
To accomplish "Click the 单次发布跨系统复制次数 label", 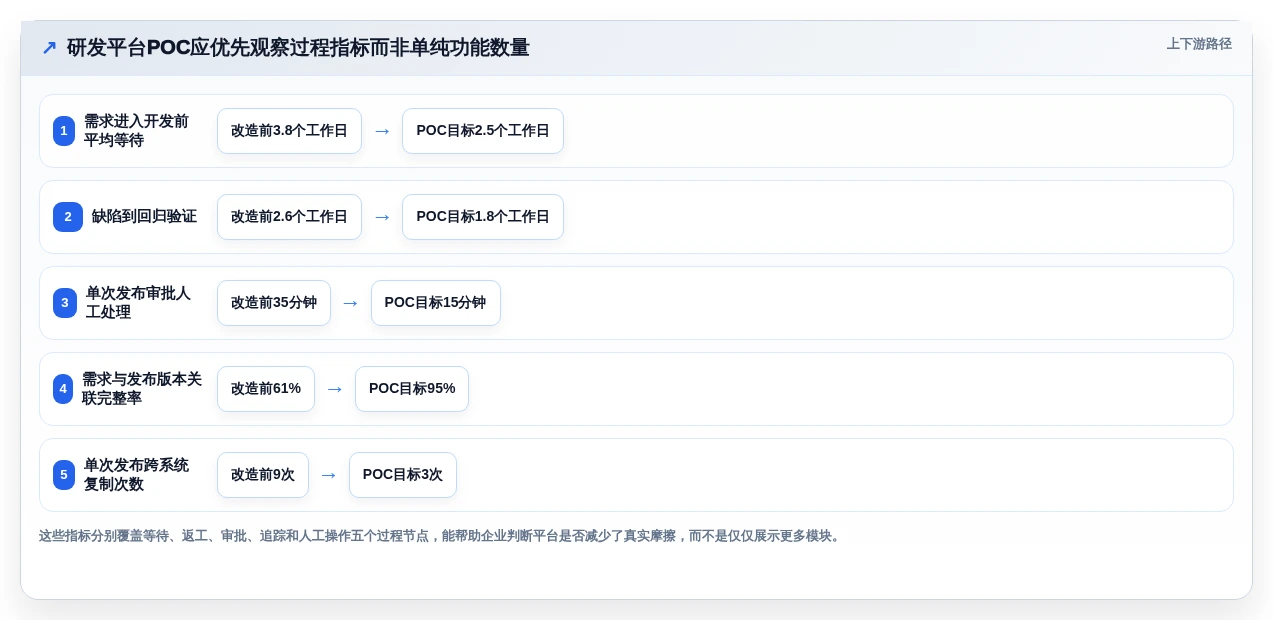I will [136, 475].
